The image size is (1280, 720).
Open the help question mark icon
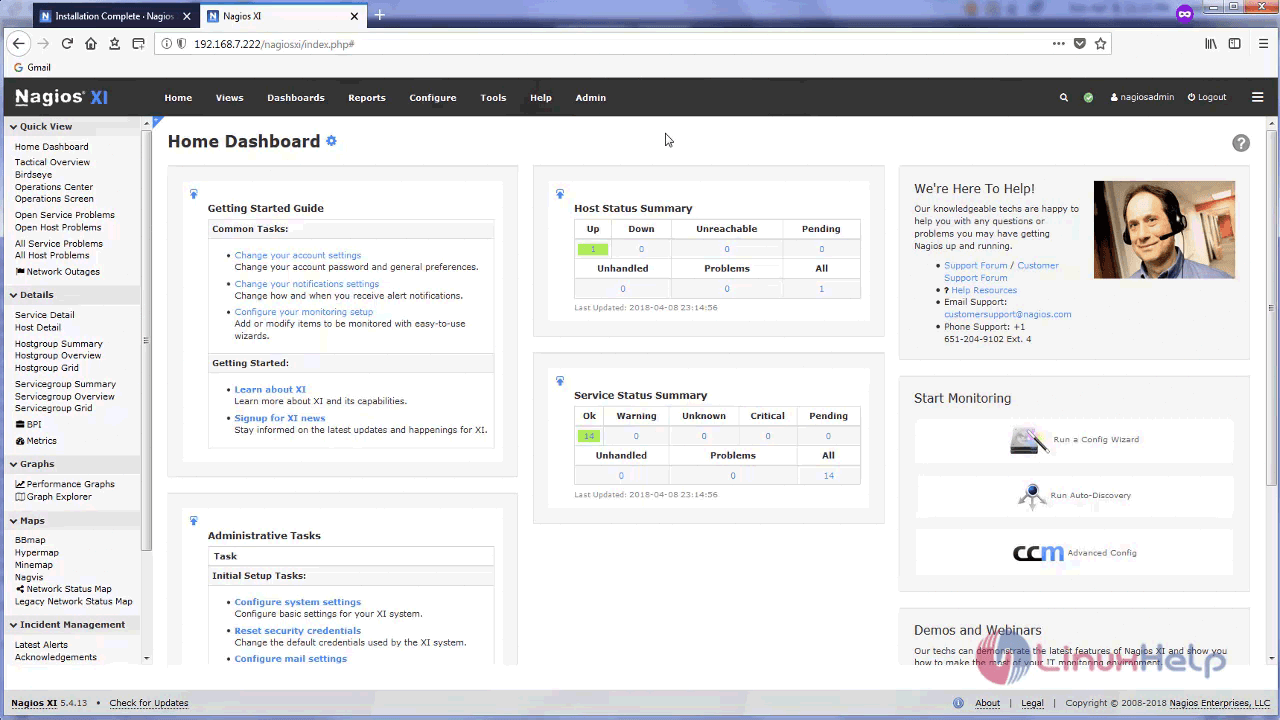pyautogui.click(x=1241, y=143)
